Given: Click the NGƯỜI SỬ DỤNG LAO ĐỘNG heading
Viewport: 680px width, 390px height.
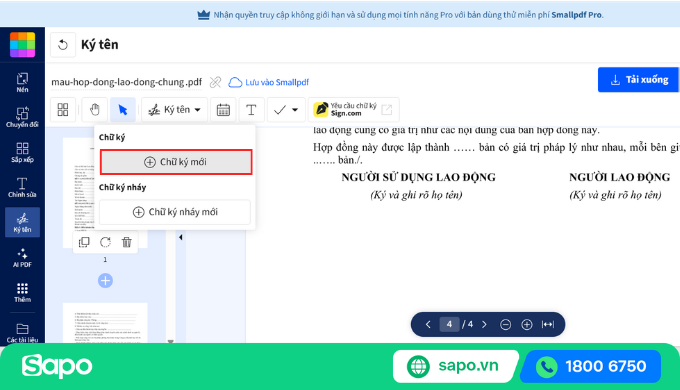Looking at the screenshot, I should (418, 177).
